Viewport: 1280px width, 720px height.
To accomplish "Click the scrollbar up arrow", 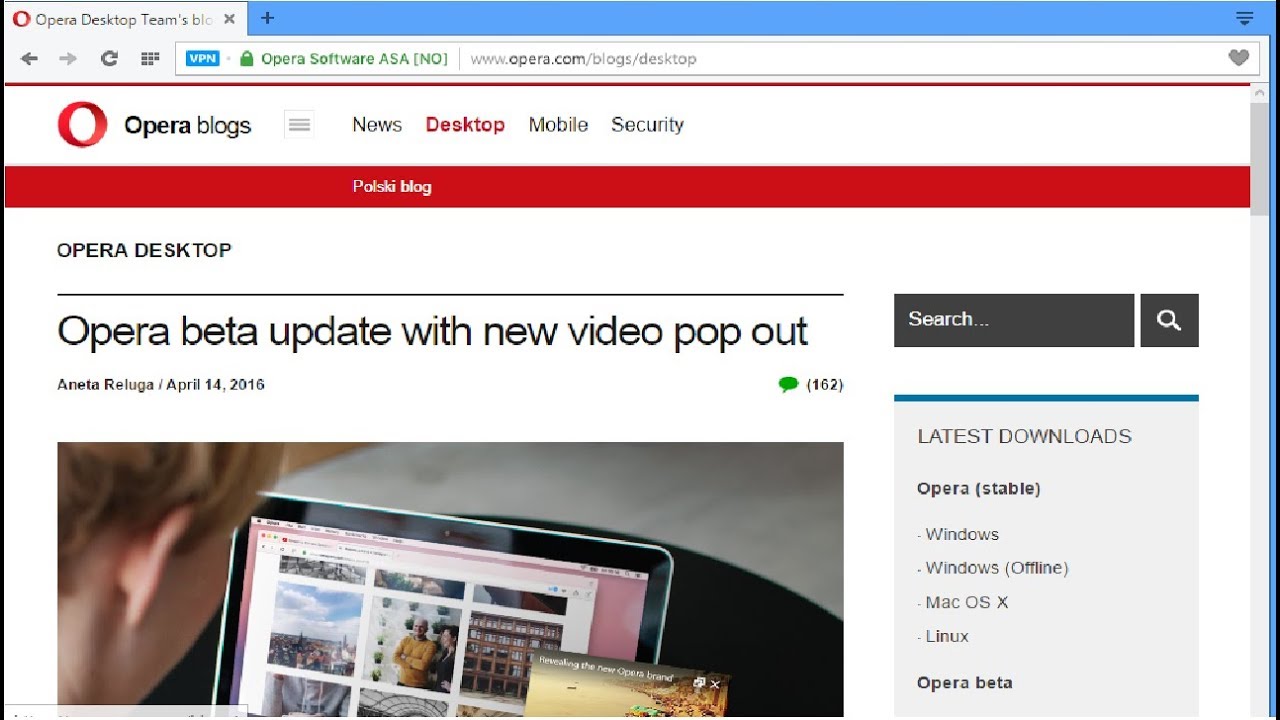I will point(1259,92).
